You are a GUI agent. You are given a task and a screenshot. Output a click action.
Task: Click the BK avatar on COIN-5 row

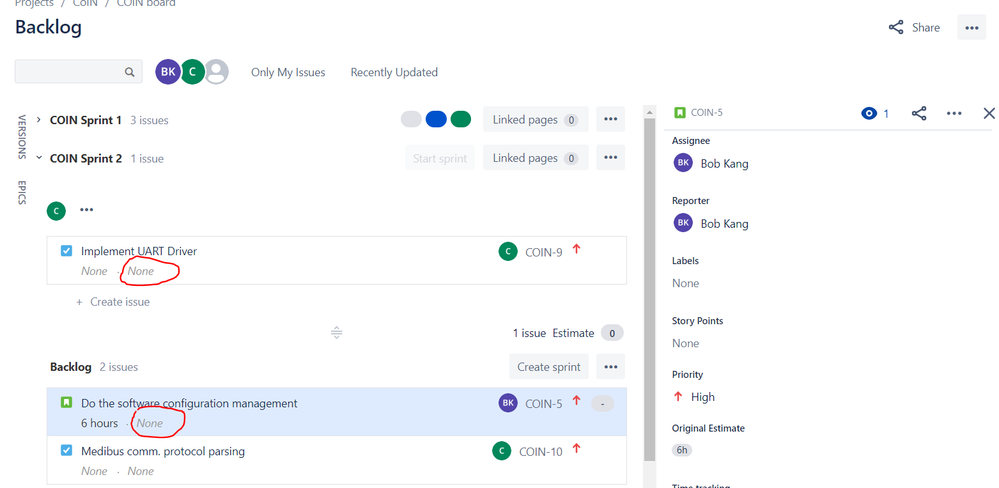click(x=508, y=403)
